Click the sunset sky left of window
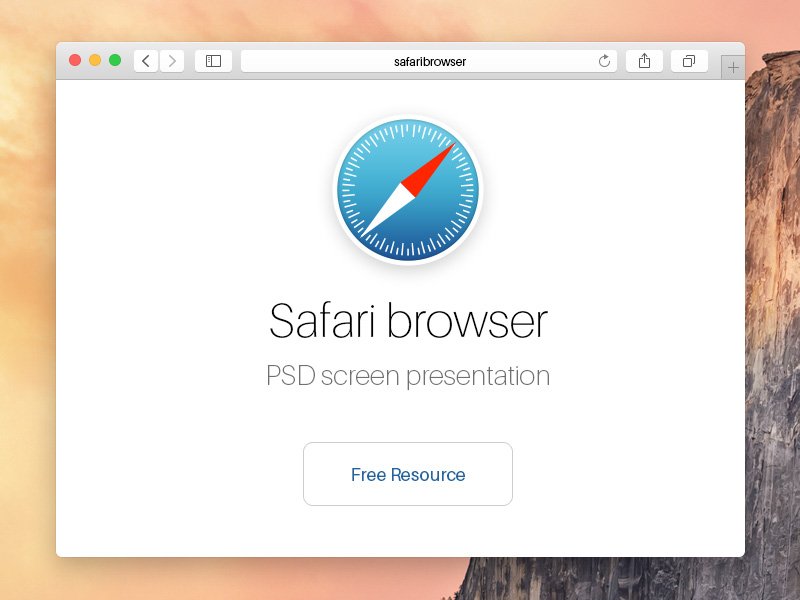 pos(27,300)
